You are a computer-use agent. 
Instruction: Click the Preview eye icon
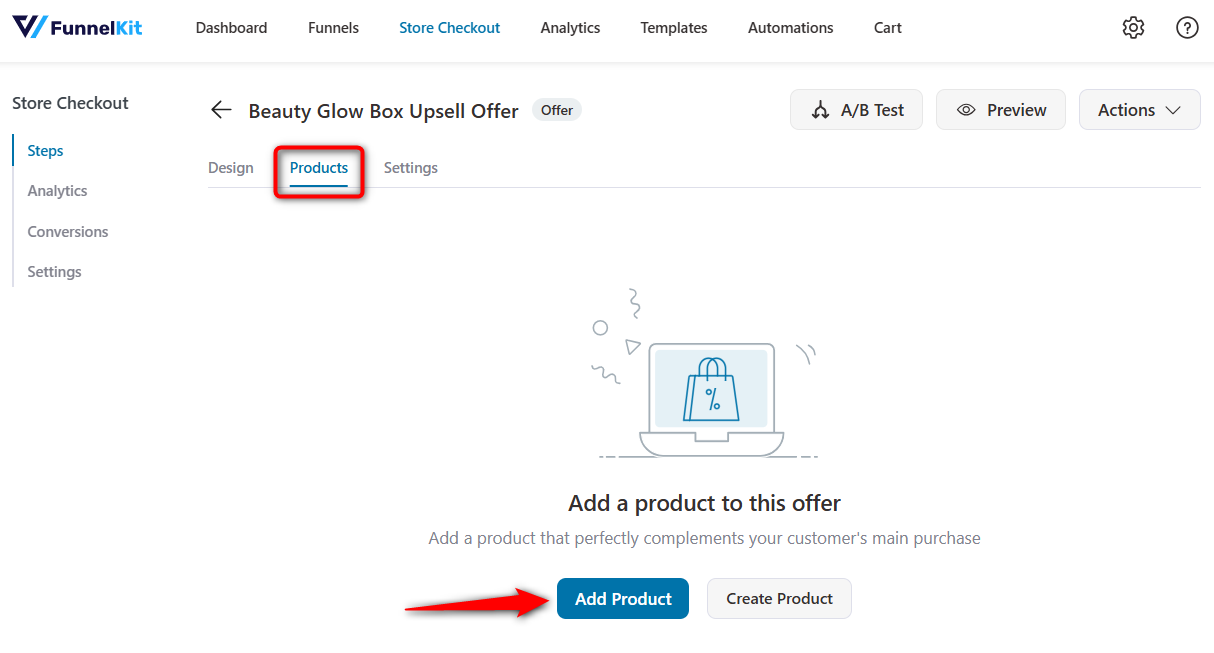click(966, 109)
